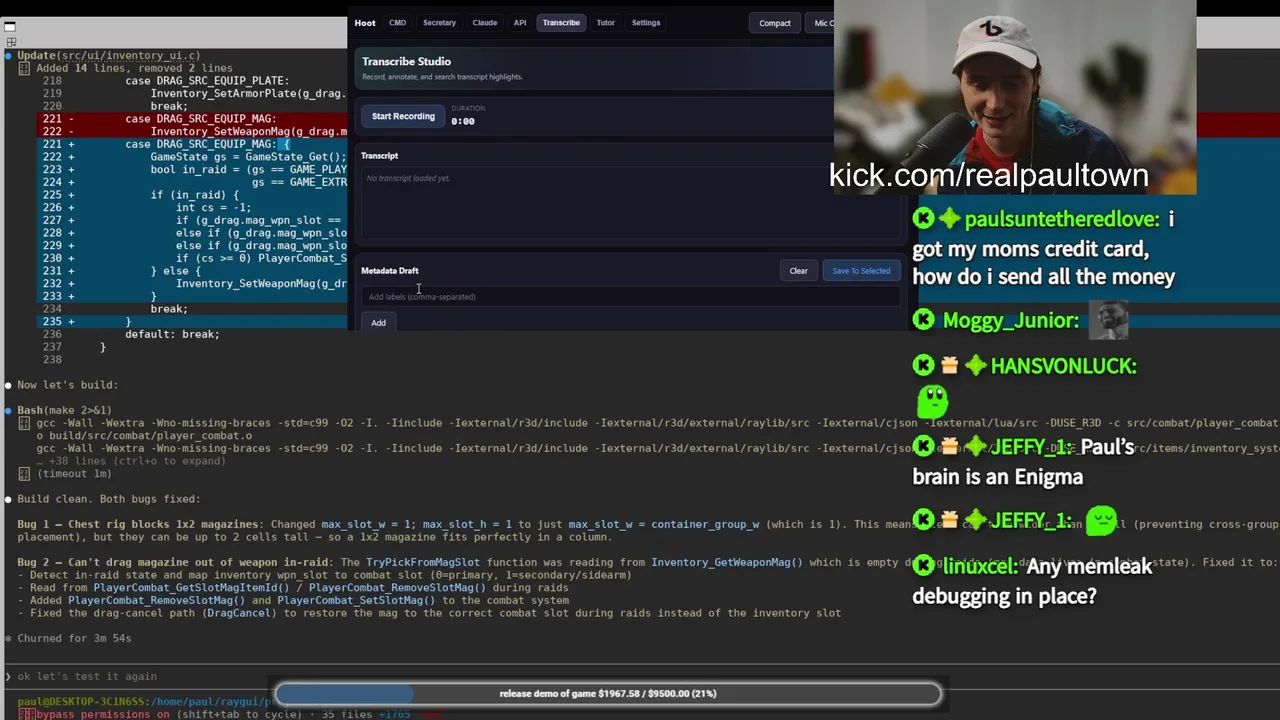Click the empty transcript text area
The width and height of the screenshot is (1280, 720).
[630, 205]
